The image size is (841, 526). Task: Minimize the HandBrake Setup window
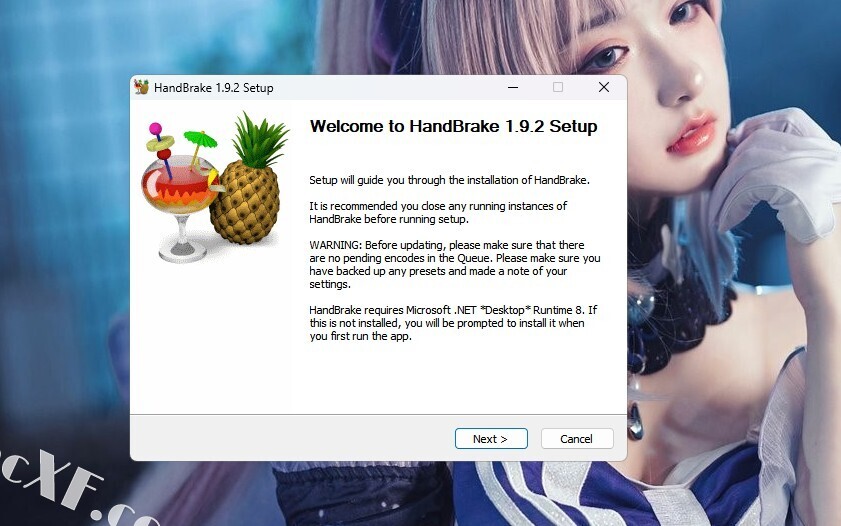(x=513, y=87)
